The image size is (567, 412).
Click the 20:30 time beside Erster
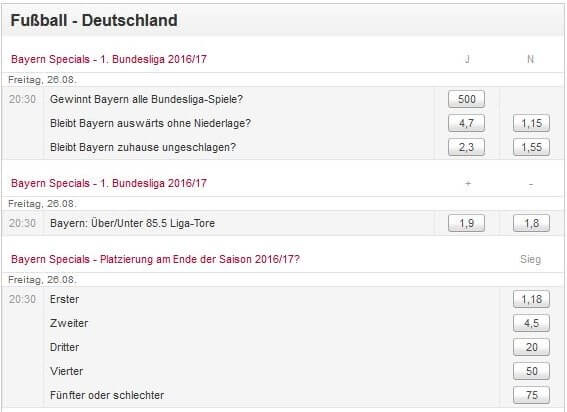click(x=22, y=299)
